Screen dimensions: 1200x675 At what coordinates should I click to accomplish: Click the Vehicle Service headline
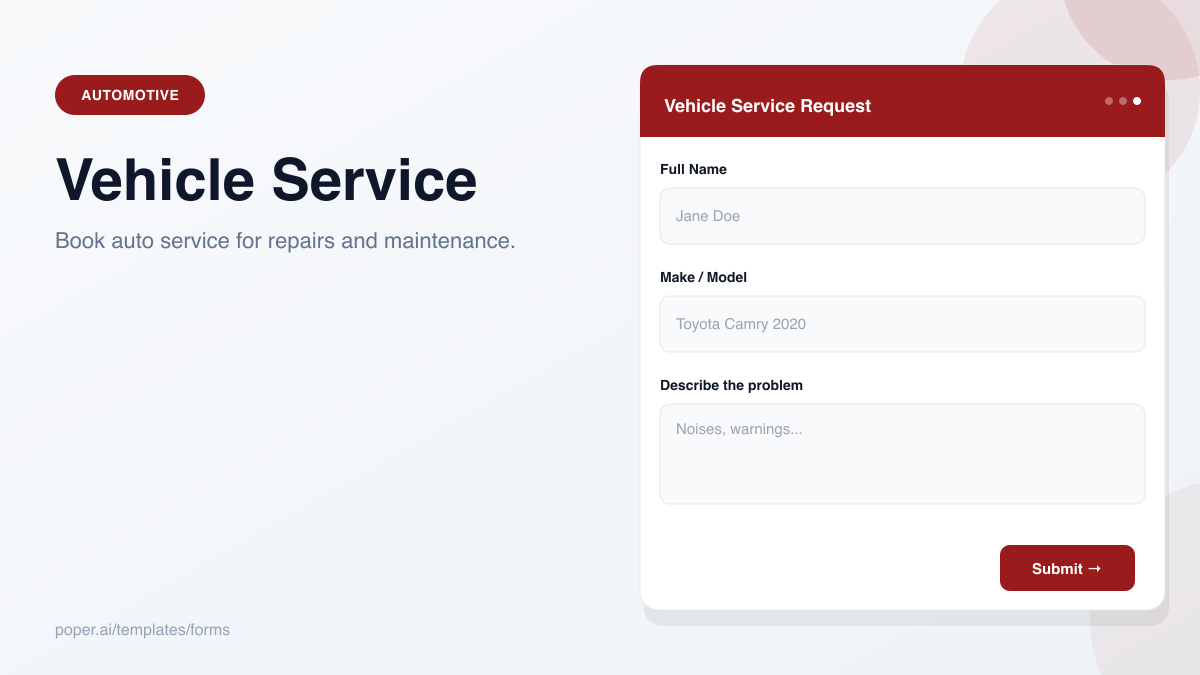click(266, 181)
